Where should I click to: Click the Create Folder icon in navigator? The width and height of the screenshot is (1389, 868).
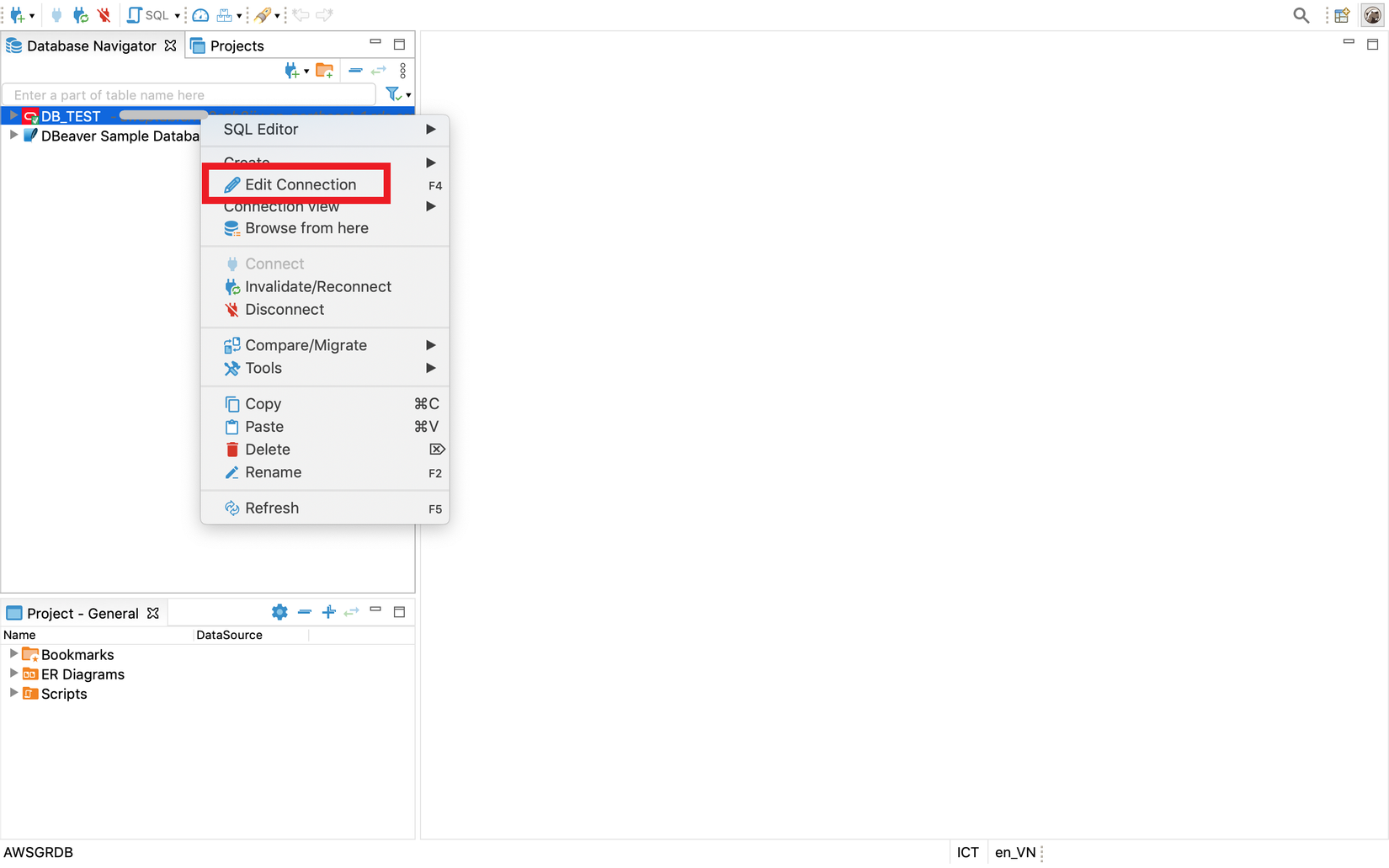point(325,71)
